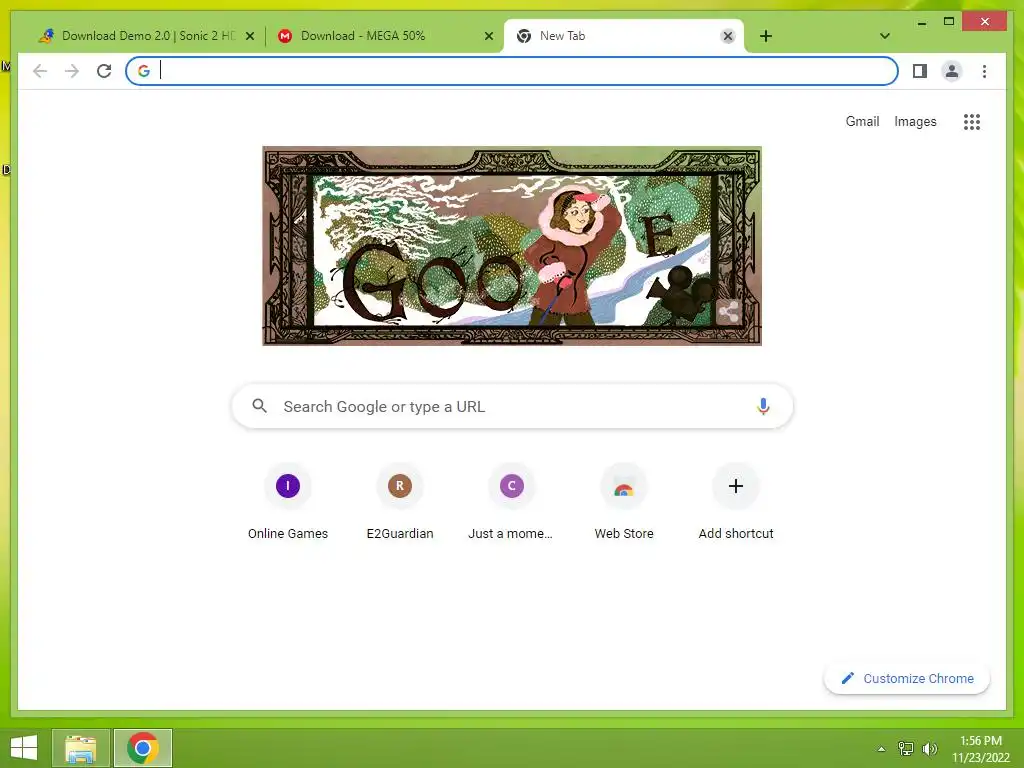Go back using the back arrow
Screen dimensions: 1024x768
pyautogui.click(x=40, y=71)
